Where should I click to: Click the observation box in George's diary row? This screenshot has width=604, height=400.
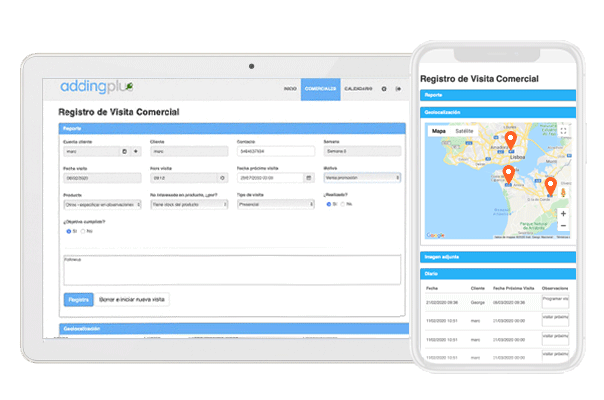pos(555,302)
